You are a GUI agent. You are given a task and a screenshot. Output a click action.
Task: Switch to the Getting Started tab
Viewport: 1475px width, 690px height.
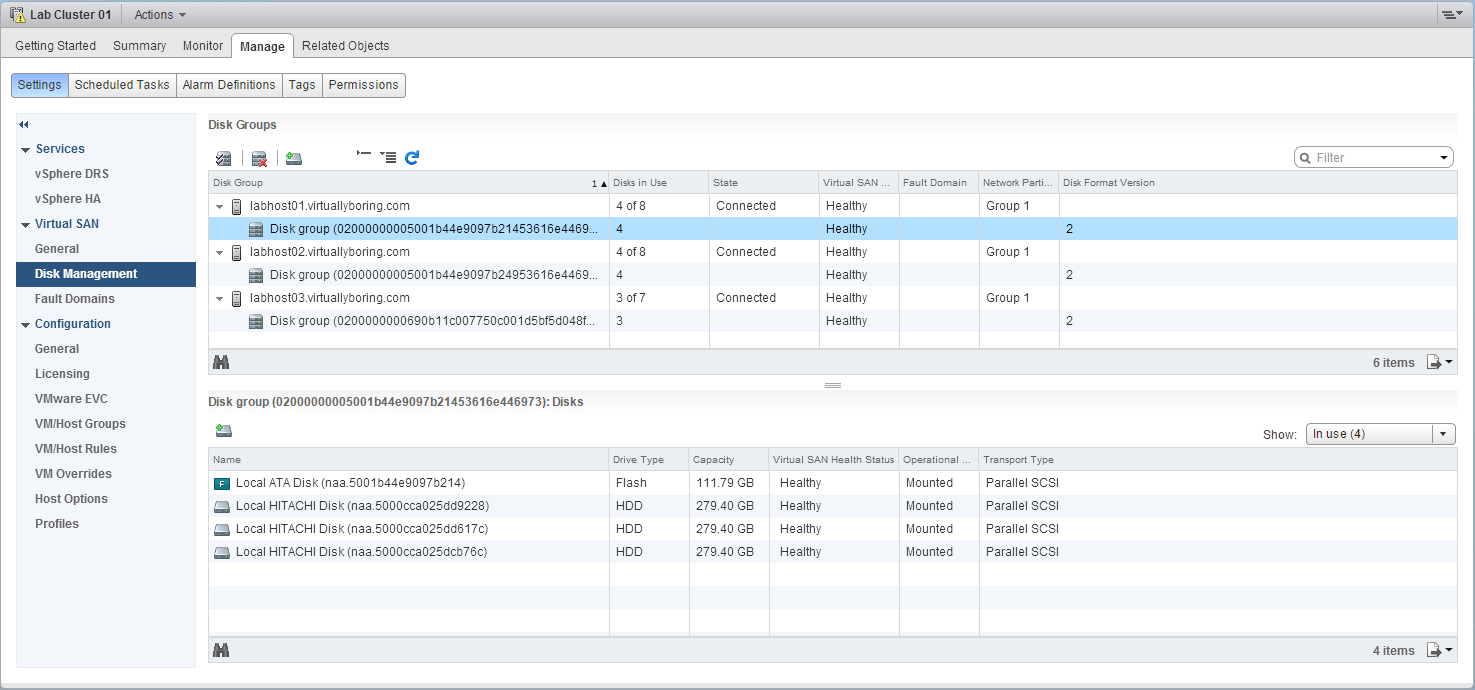pyautogui.click(x=56, y=46)
